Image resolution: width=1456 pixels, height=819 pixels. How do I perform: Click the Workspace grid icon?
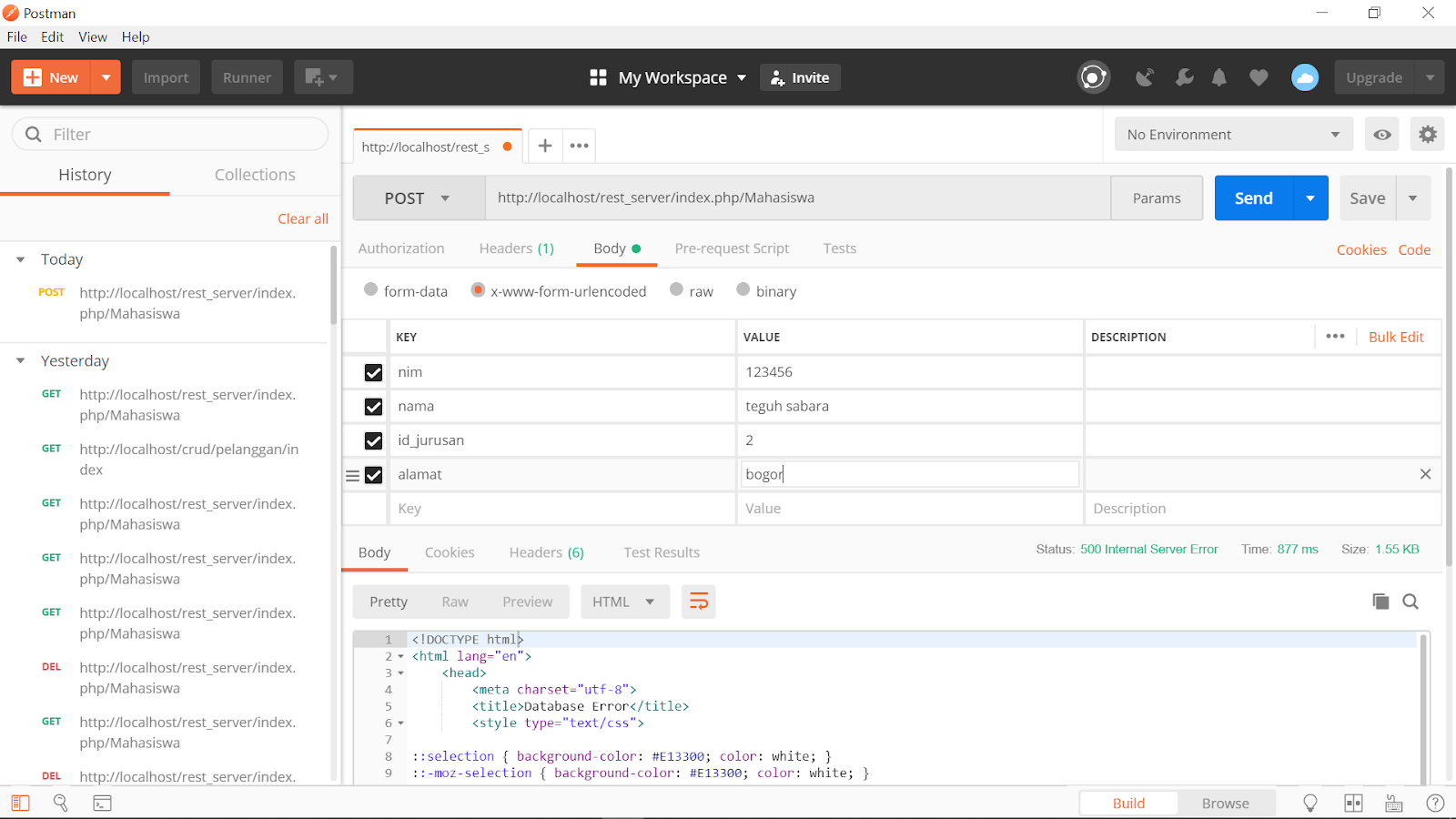(598, 77)
